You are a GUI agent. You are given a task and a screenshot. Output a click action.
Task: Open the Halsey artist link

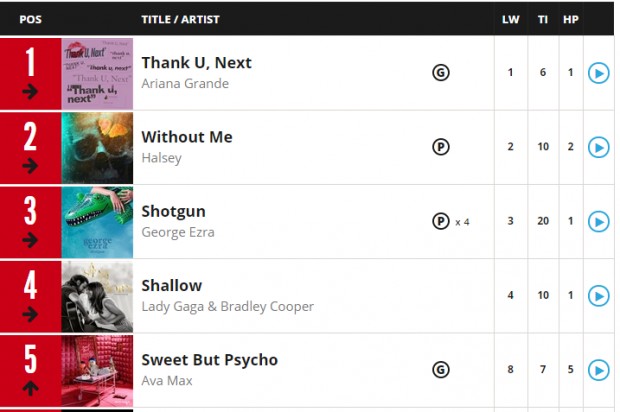(161, 158)
